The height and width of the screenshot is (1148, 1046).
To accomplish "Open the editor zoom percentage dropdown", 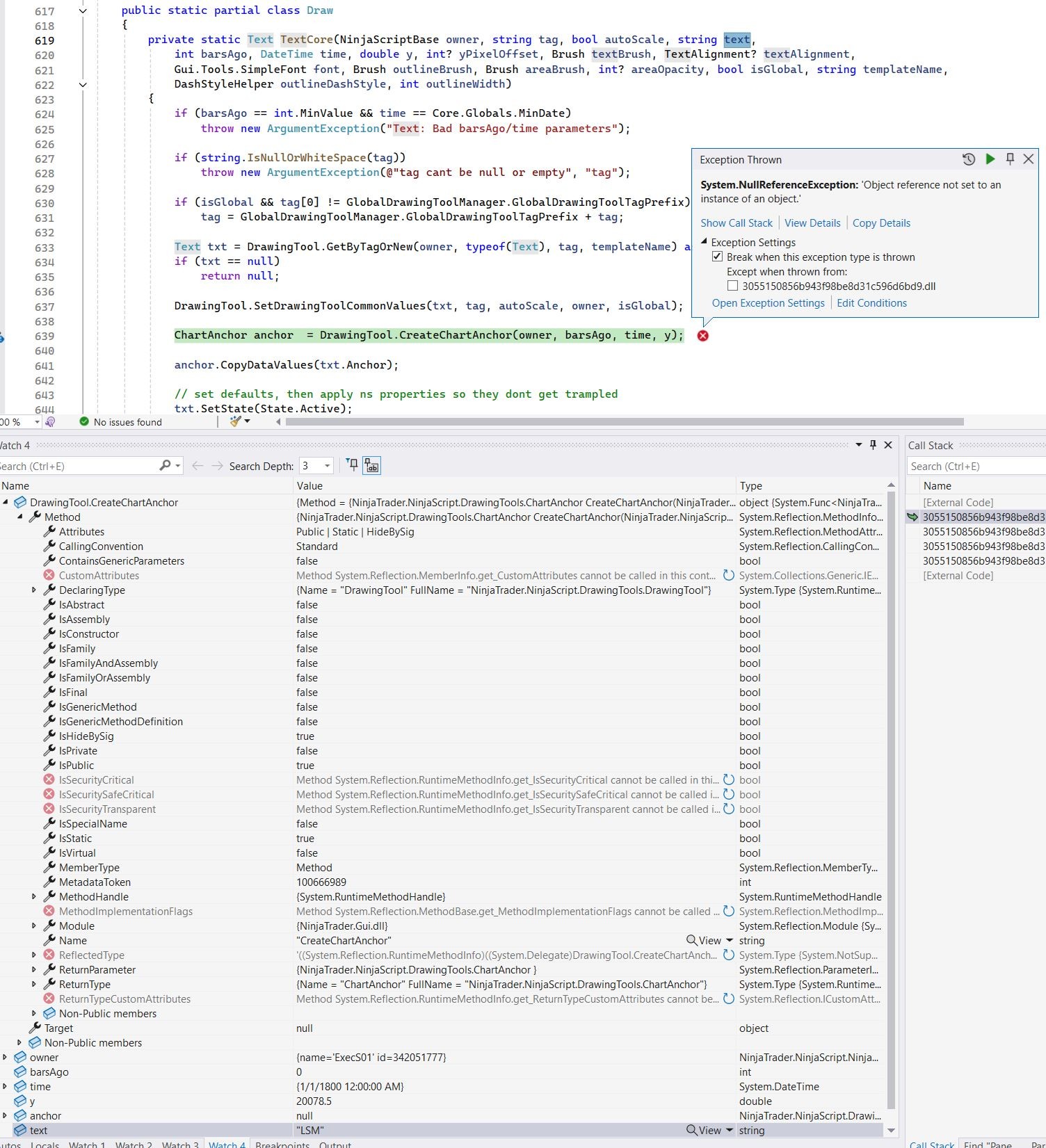I will (x=37, y=422).
